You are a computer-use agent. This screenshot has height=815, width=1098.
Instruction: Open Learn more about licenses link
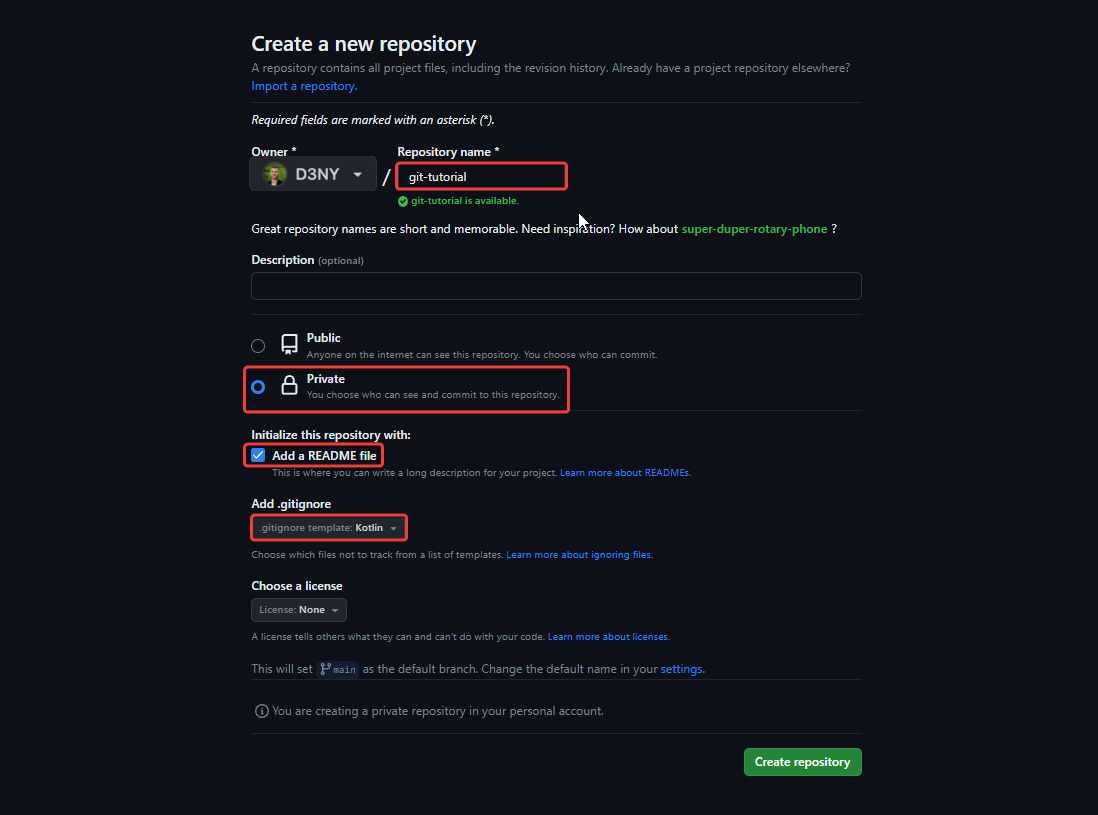[608, 637]
